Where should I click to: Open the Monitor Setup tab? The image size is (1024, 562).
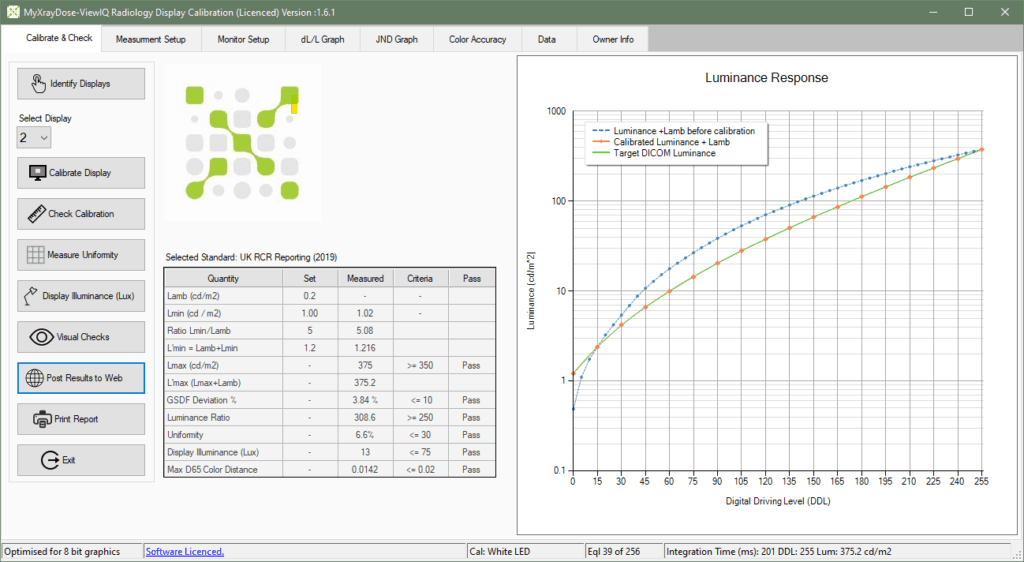pos(244,39)
